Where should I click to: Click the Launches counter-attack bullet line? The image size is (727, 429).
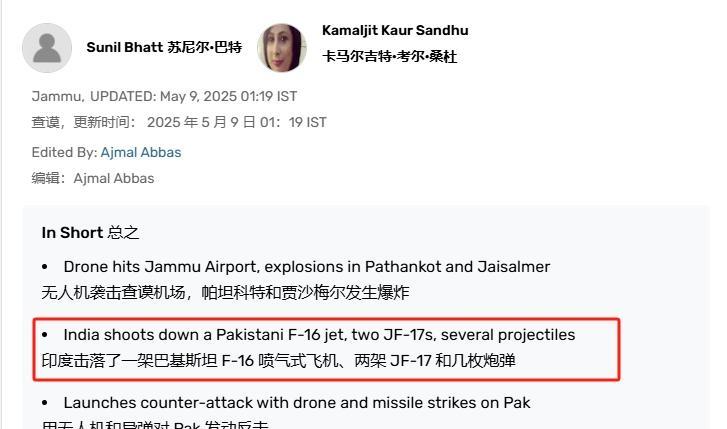tap(297, 403)
